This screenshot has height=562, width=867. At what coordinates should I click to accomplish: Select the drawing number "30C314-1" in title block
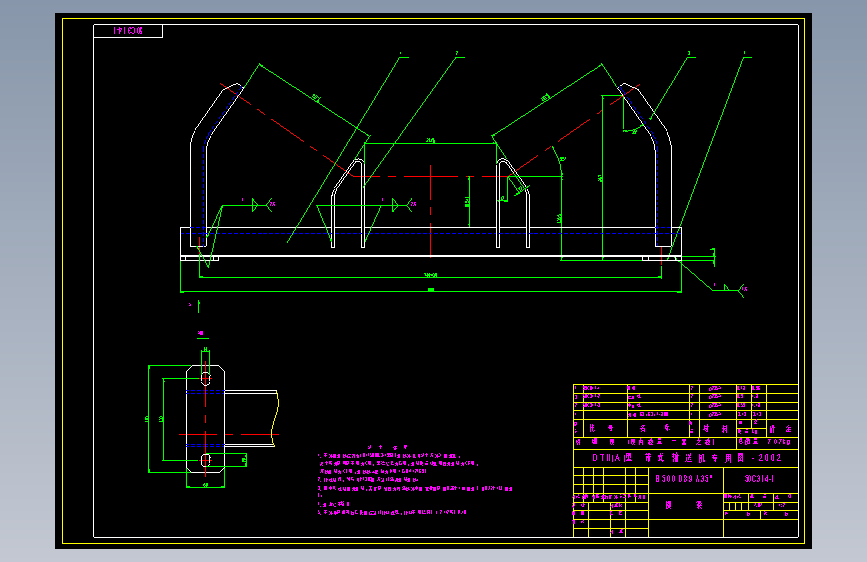759,479
